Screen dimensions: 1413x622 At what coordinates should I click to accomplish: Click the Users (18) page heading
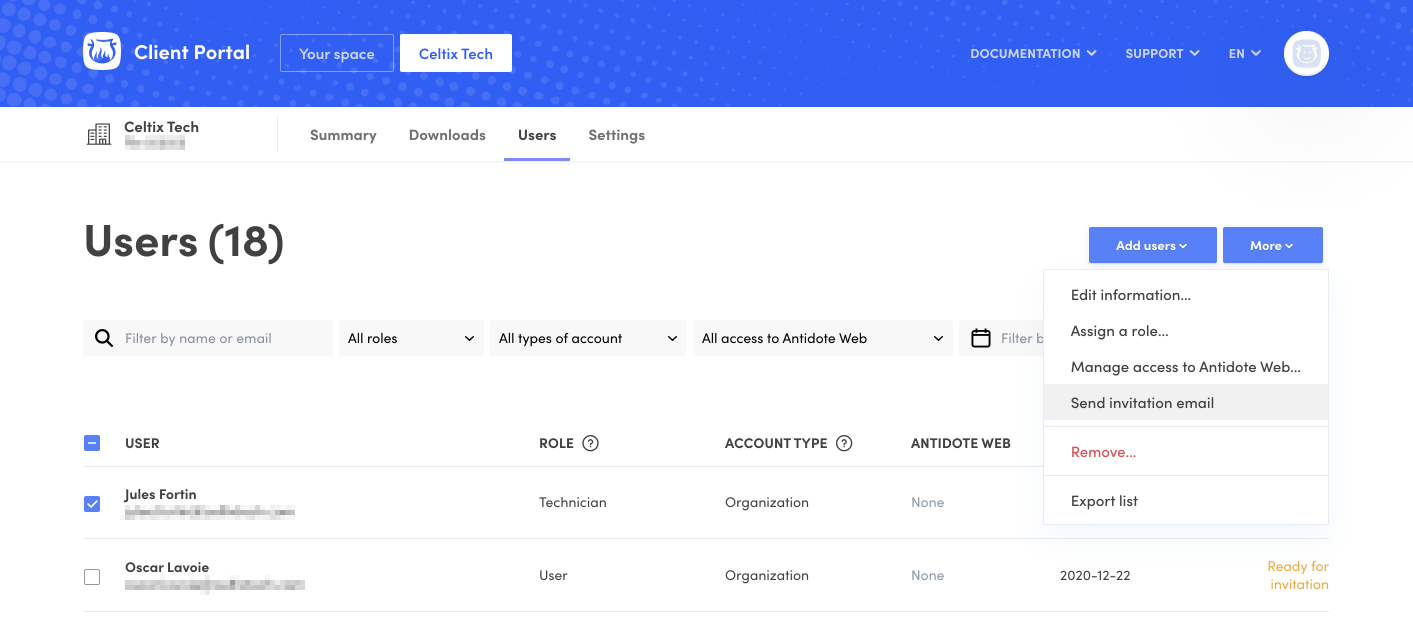(184, 242)
